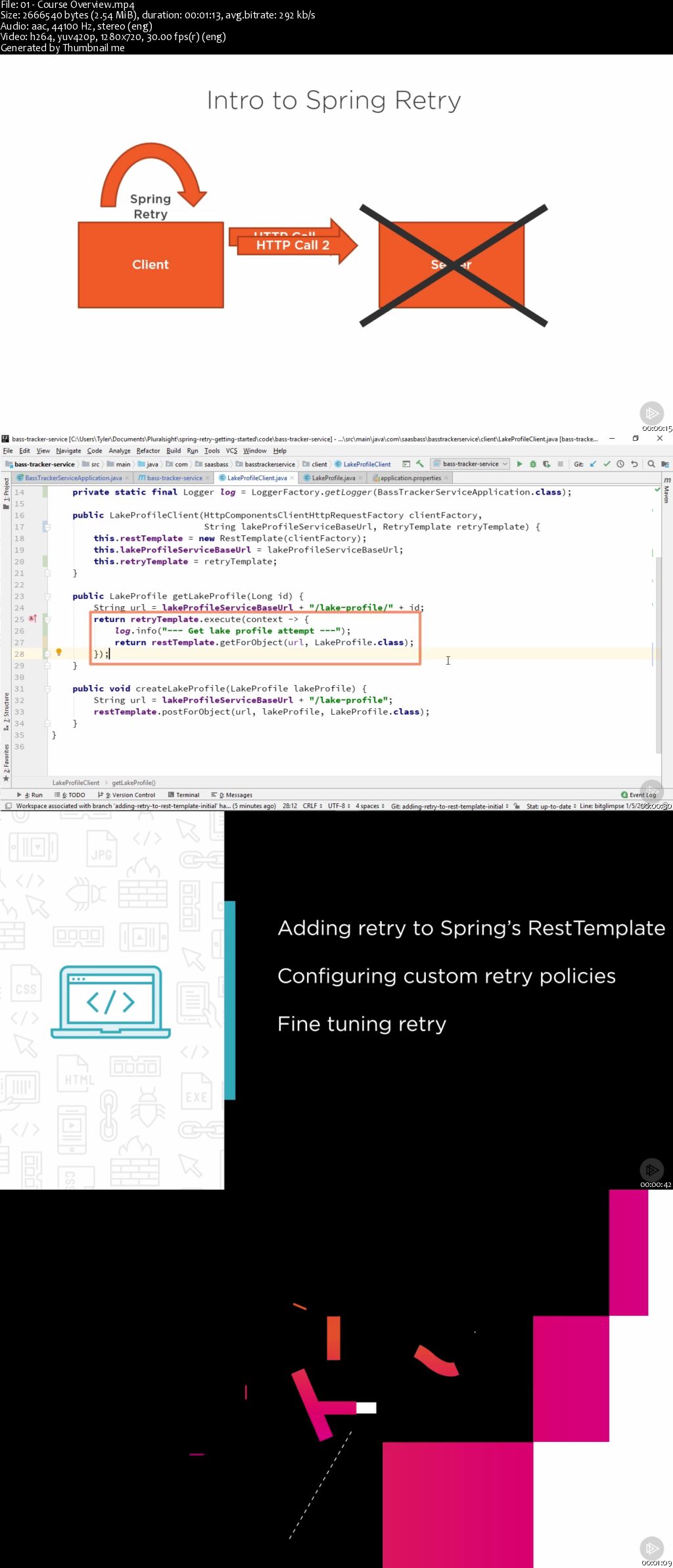
Task: Click the gutter implementation marker at line 25
Action: click(32, 619)
